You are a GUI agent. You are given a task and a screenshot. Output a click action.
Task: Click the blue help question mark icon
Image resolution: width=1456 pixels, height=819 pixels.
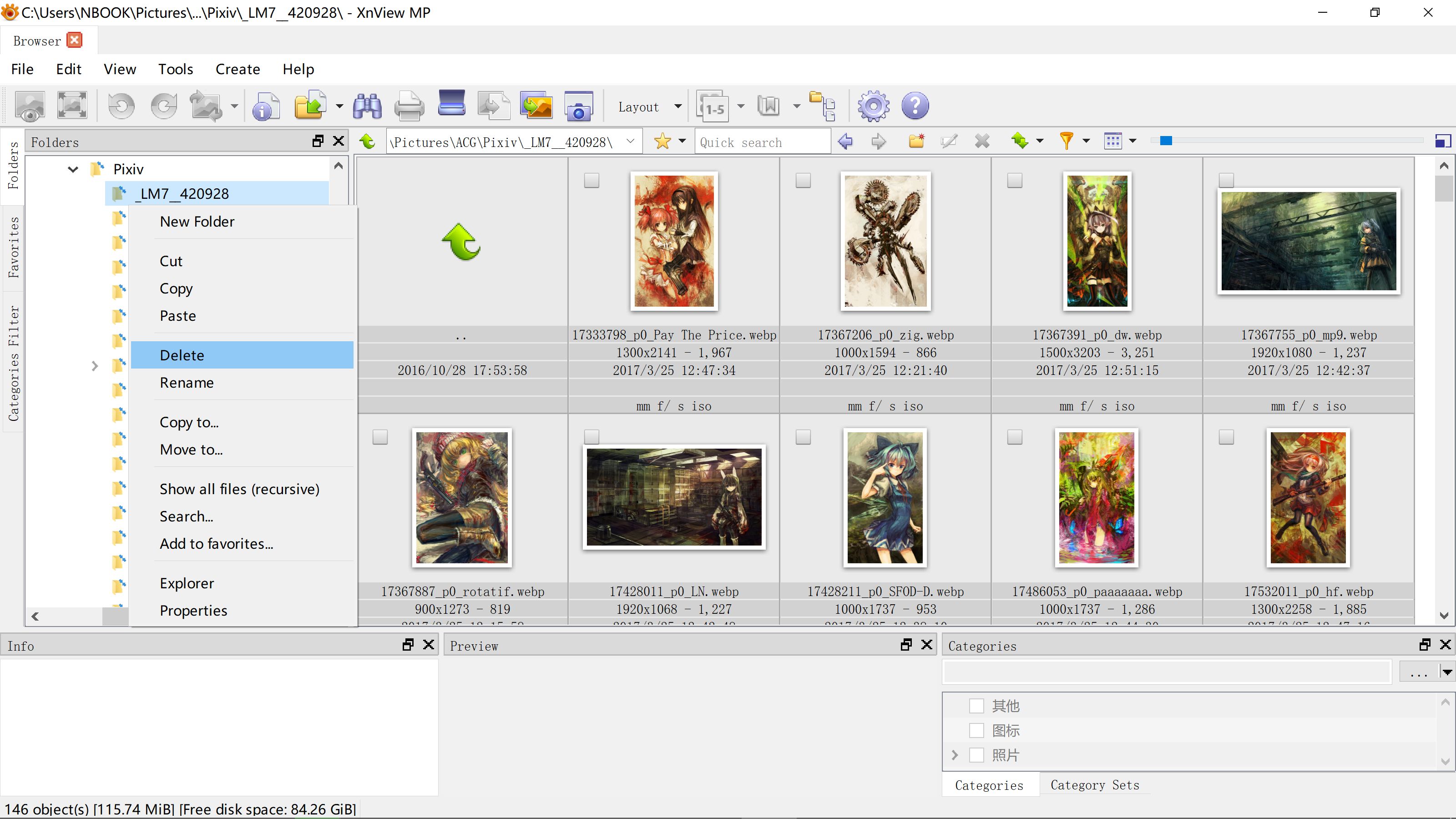[x=915, y=106]
